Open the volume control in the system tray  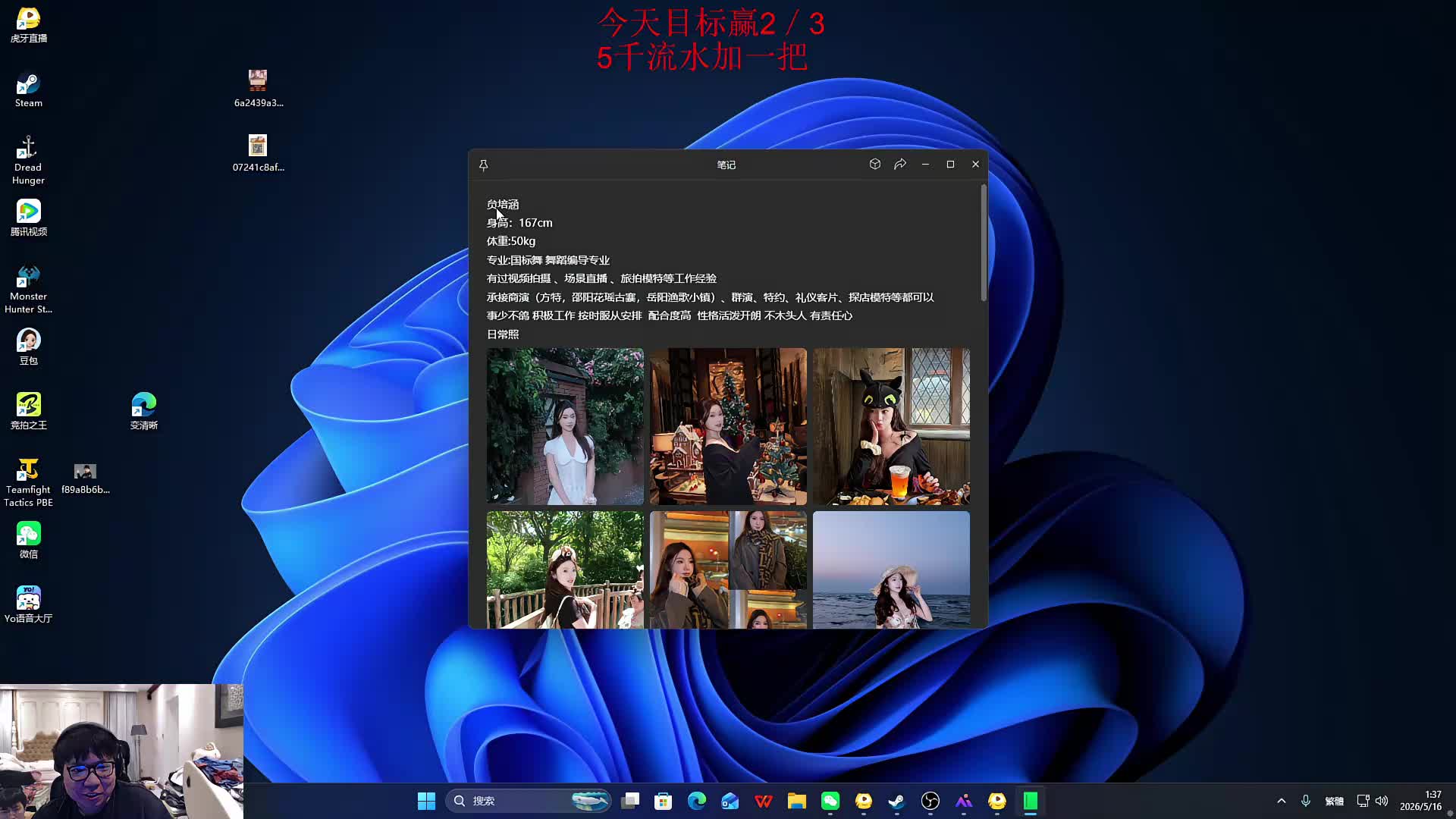[1382, 801]
